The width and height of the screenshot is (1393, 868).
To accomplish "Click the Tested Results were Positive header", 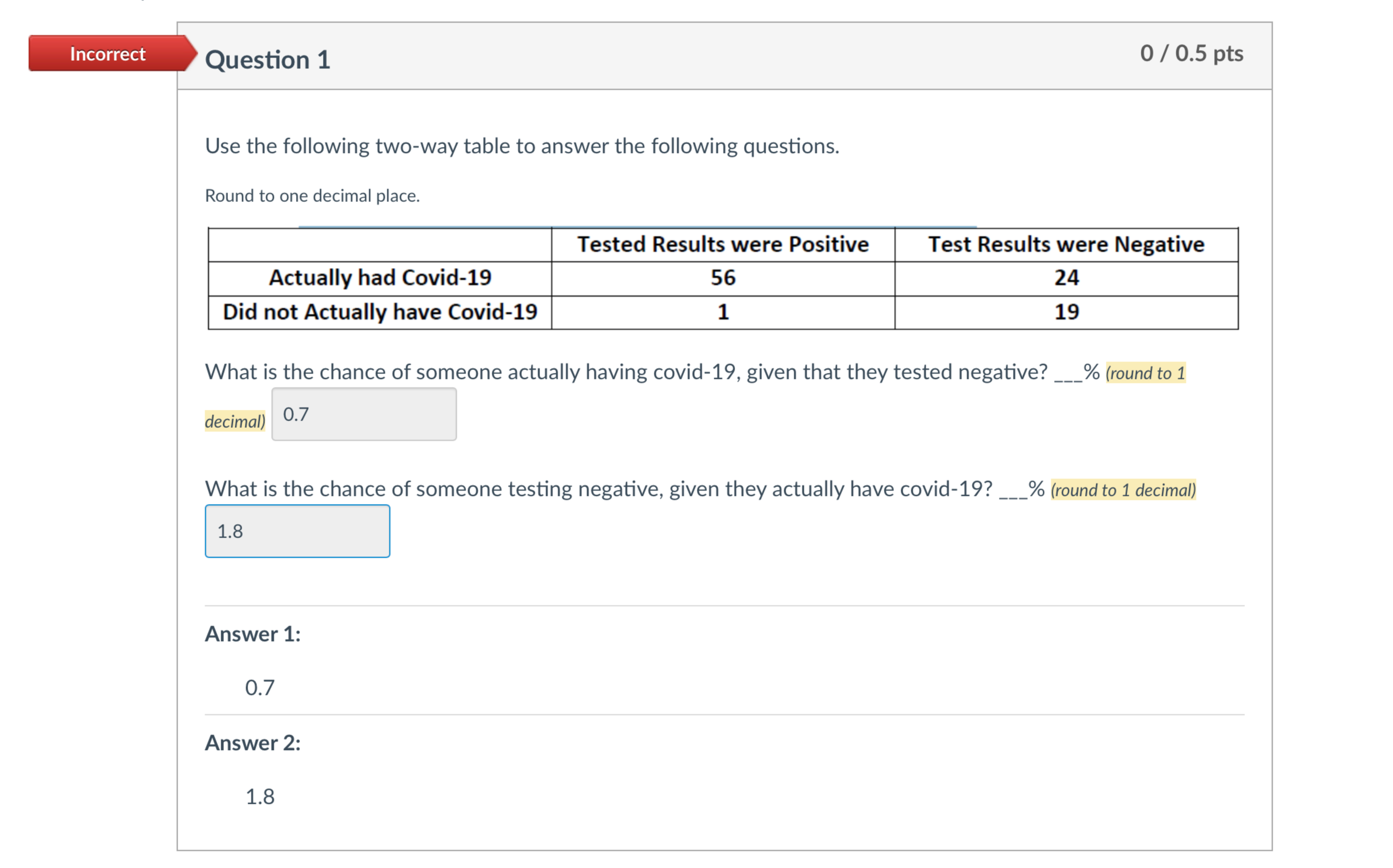I will point(723,243).
